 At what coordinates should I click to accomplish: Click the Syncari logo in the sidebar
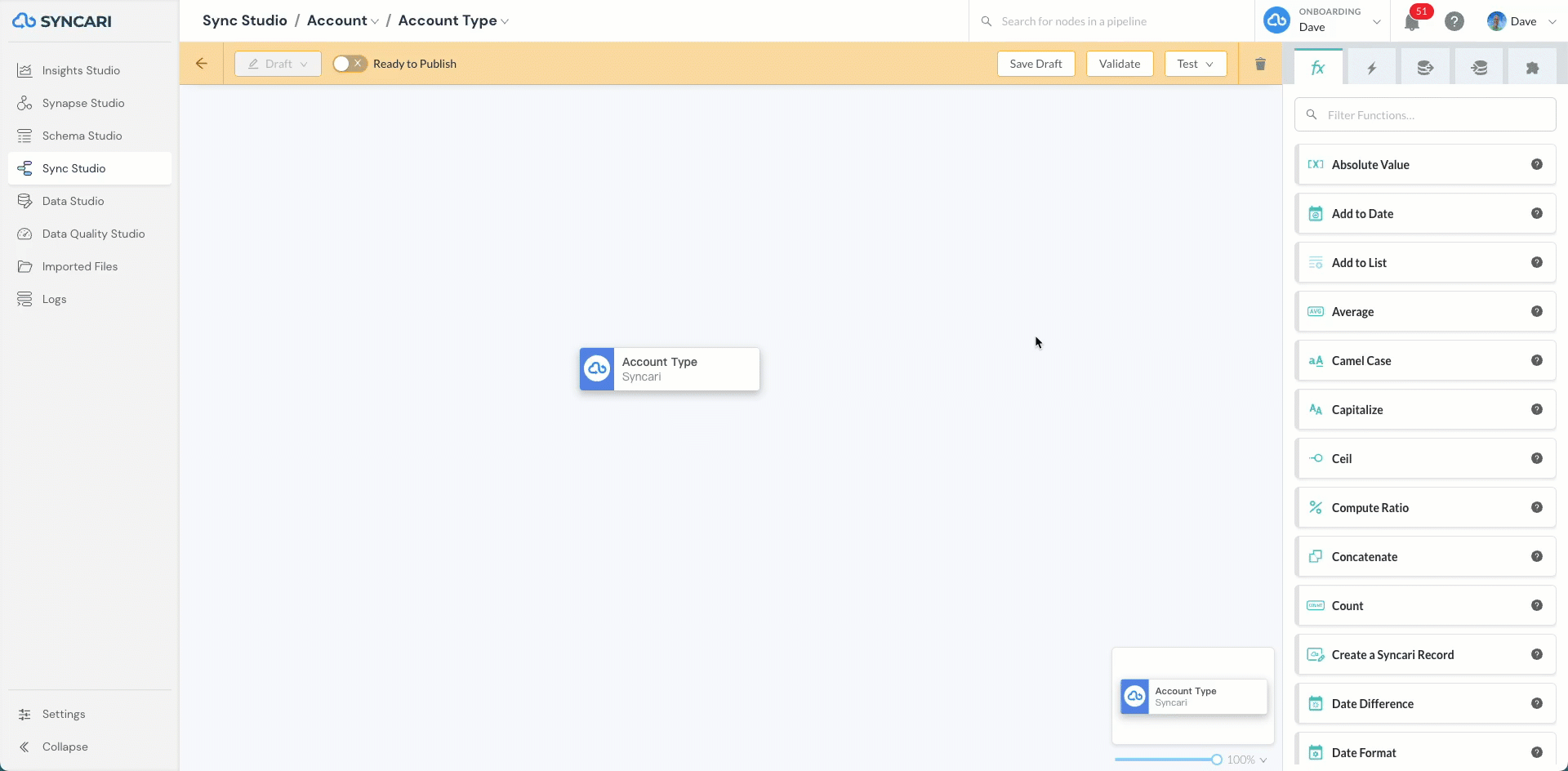pyautogui.click(x=62, y=21)
